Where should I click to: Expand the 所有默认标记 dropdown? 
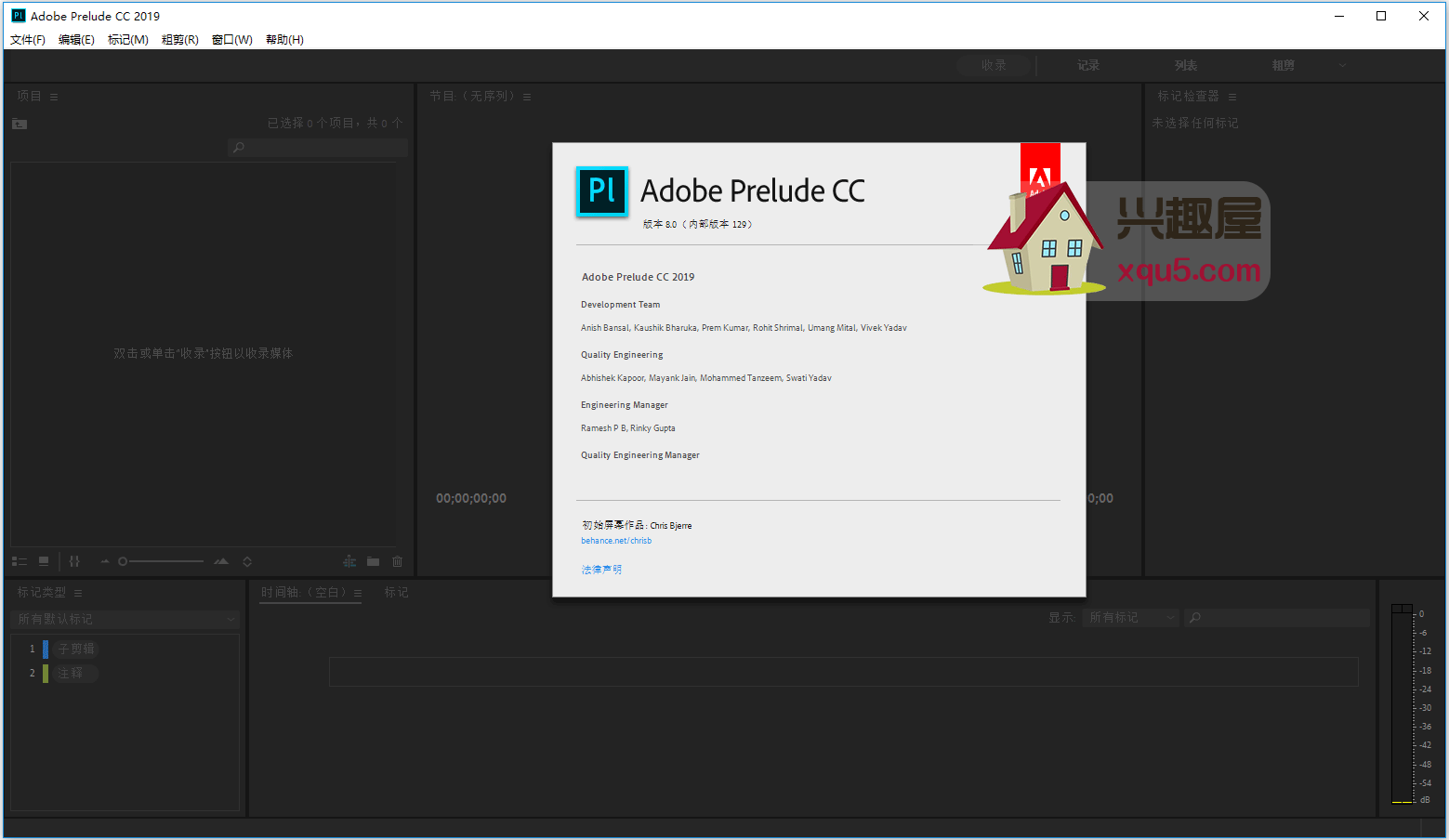(x=126, y=619)
